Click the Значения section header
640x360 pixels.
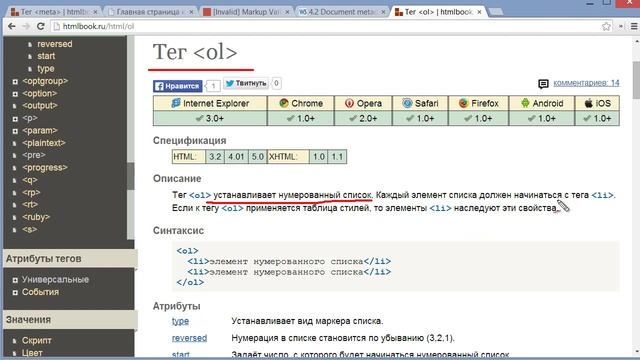pyautogui.click(x=70, y=320)
